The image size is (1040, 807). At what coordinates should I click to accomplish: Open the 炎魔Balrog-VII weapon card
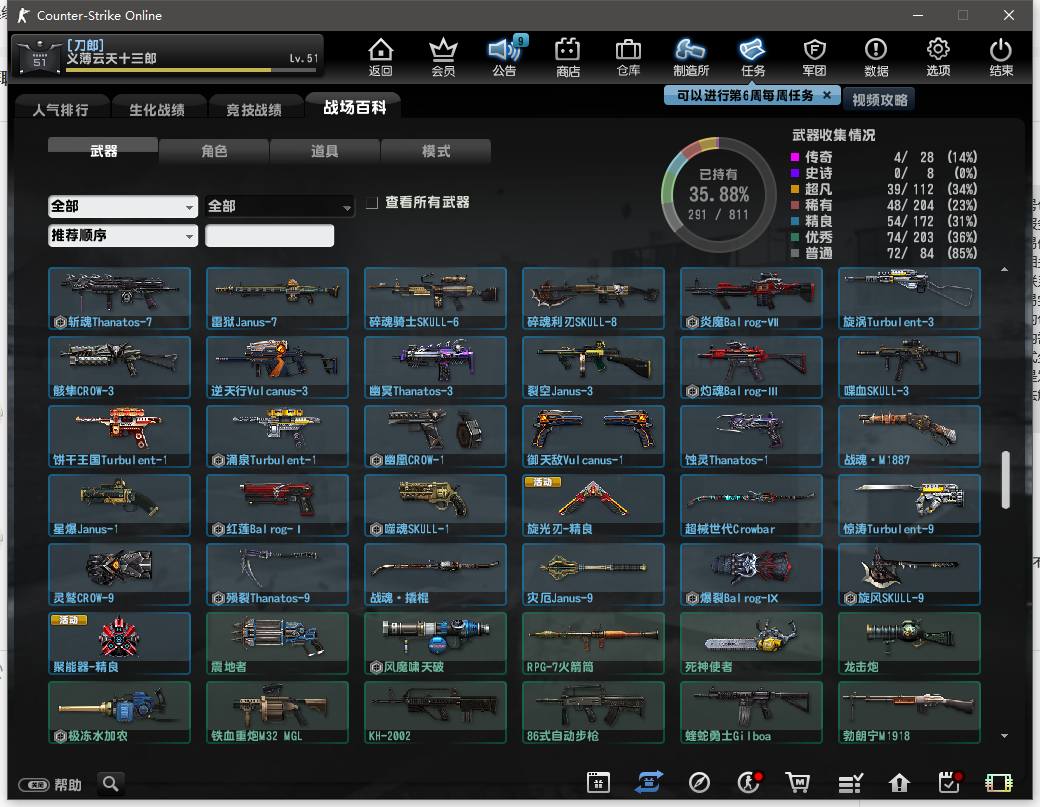click(x=751, y=298)
